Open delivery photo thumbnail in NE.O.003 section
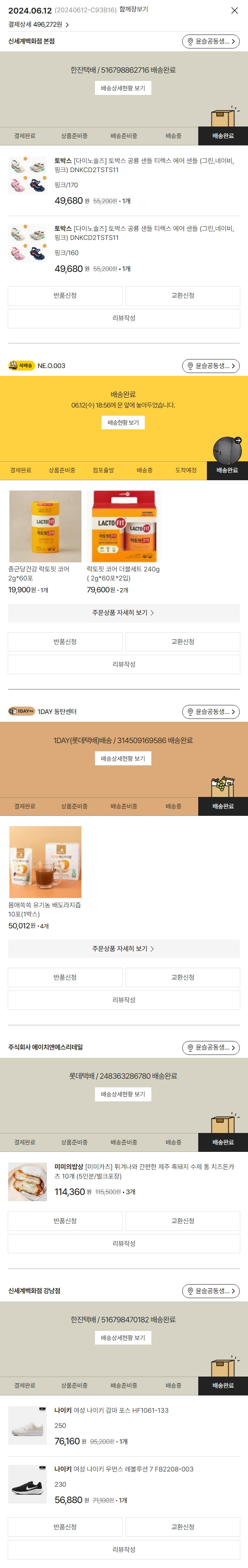 [227, 450]
